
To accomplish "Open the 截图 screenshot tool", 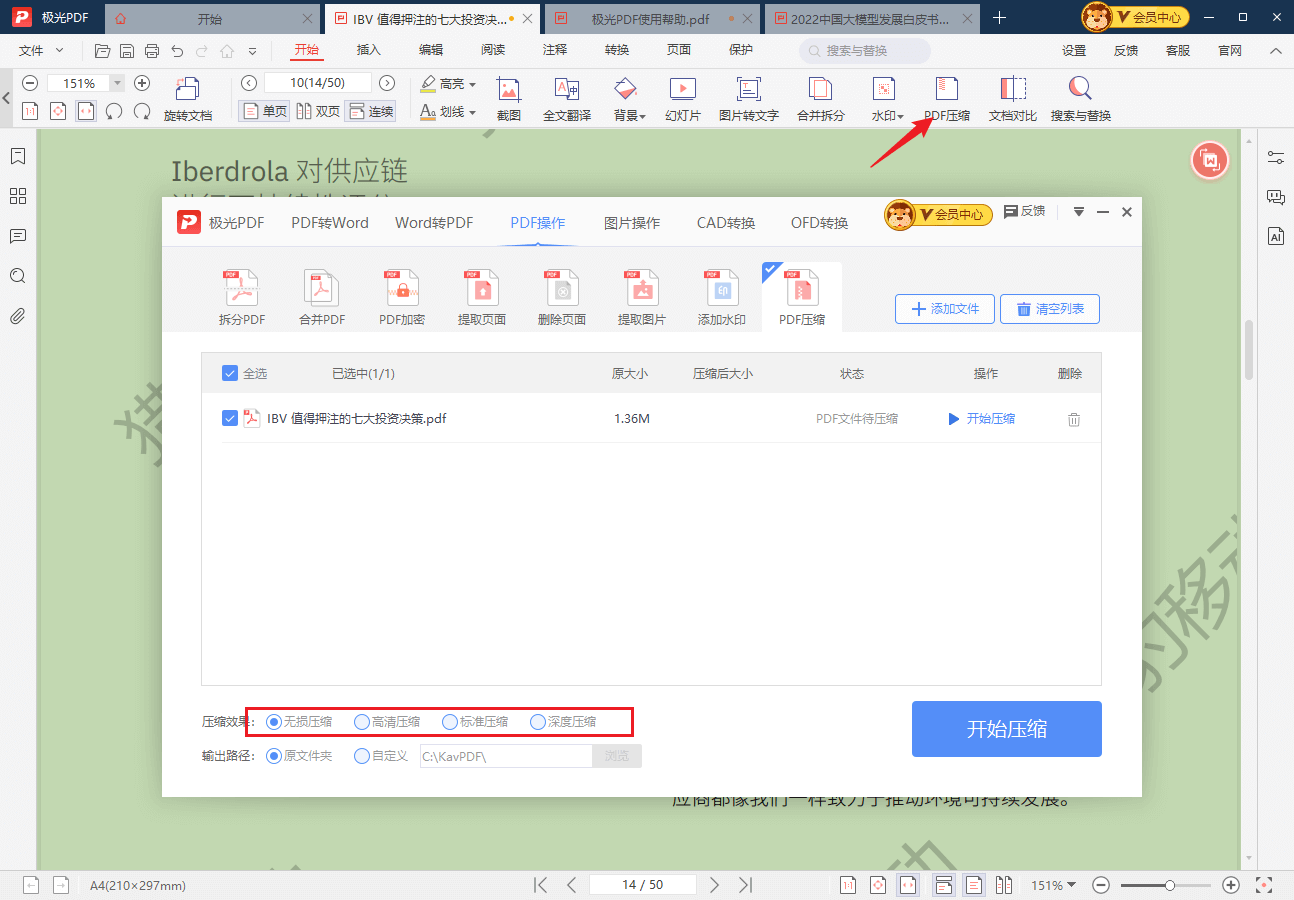I will 509,99.
